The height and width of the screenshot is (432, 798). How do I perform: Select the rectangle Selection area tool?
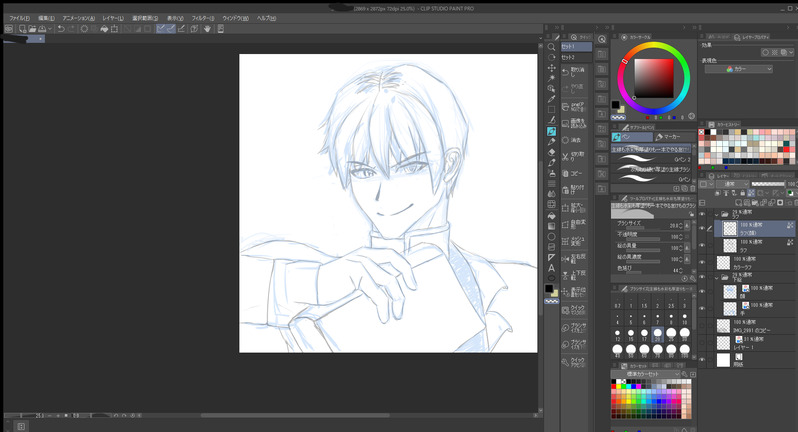coord(551,109)
